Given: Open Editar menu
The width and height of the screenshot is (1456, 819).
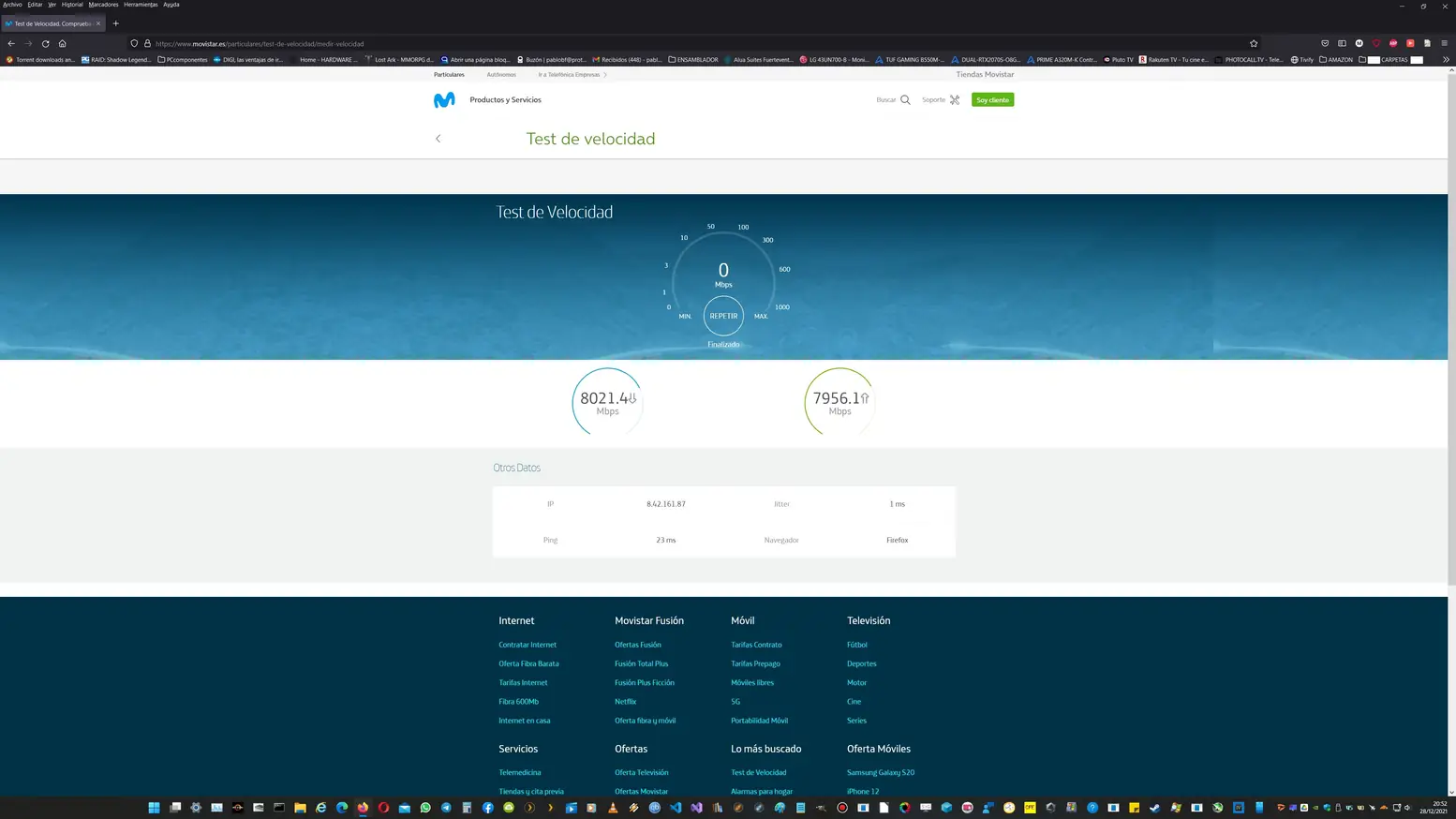Looking at the screenshot, I should [35, 5].
